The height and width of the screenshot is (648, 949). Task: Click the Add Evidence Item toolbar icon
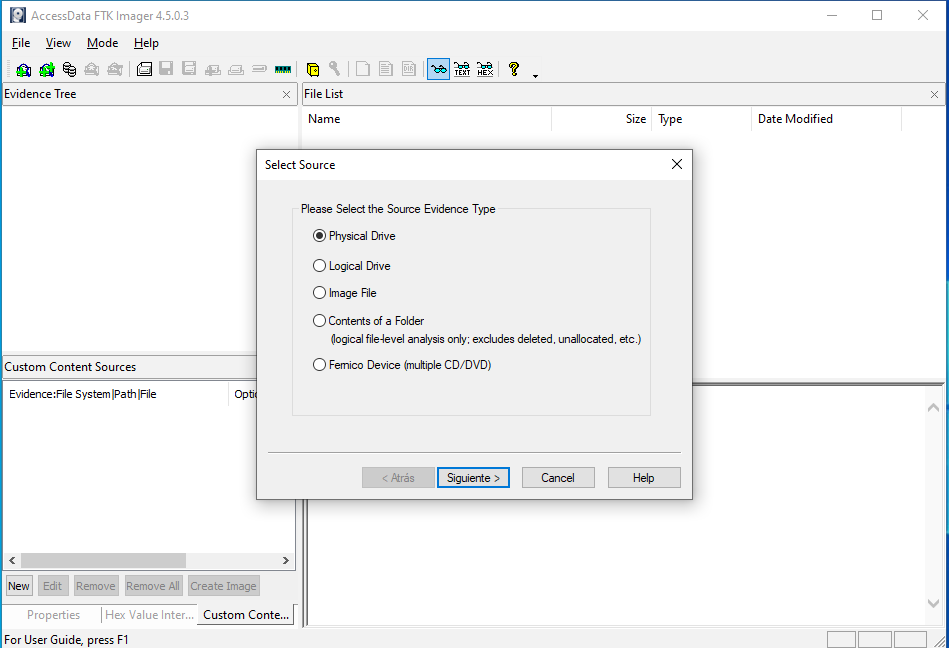coord(24,70)
